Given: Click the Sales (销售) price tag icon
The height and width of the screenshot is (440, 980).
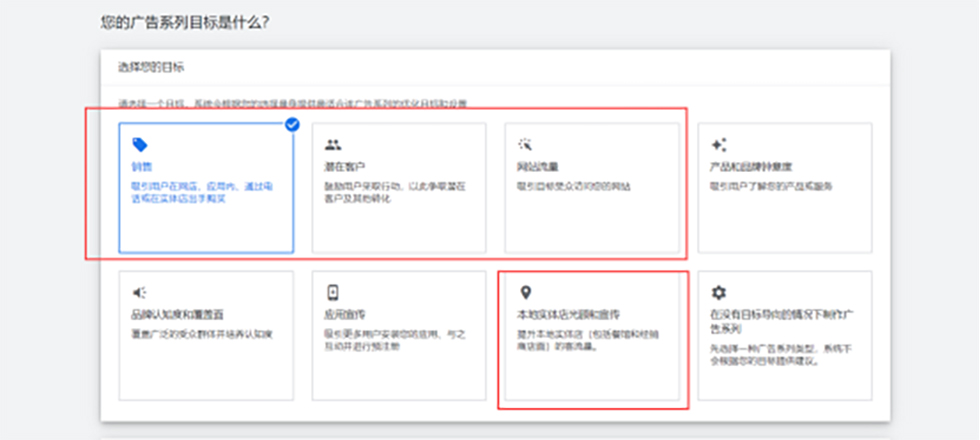Looking at the screenshot, I should (140, 145).
